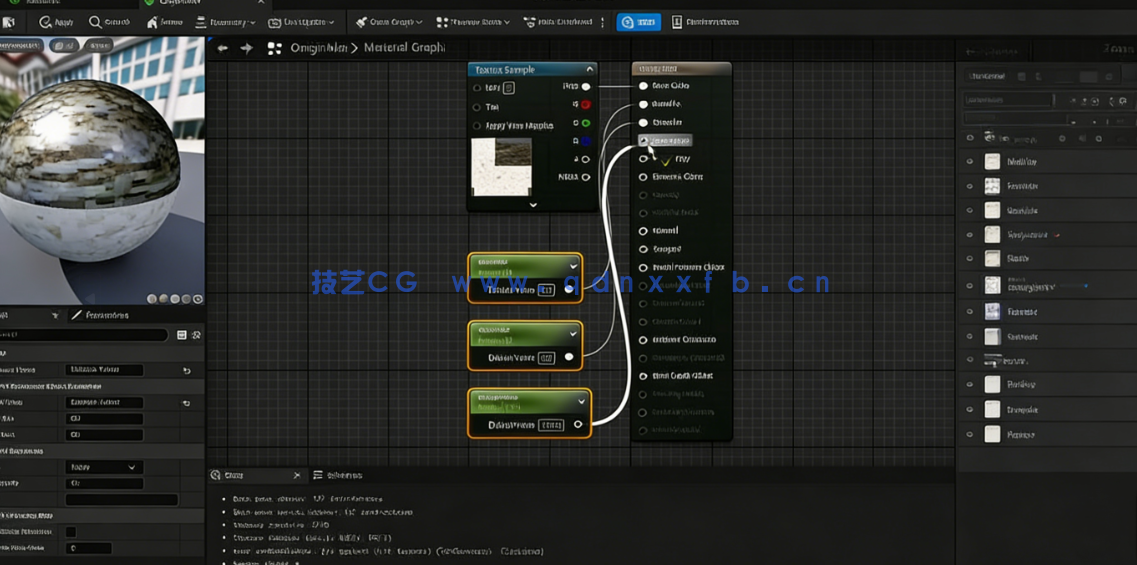Collapse the bottom green constant node with its chevron
This screenshot has height=565, width=1137.
pos(582,401)
